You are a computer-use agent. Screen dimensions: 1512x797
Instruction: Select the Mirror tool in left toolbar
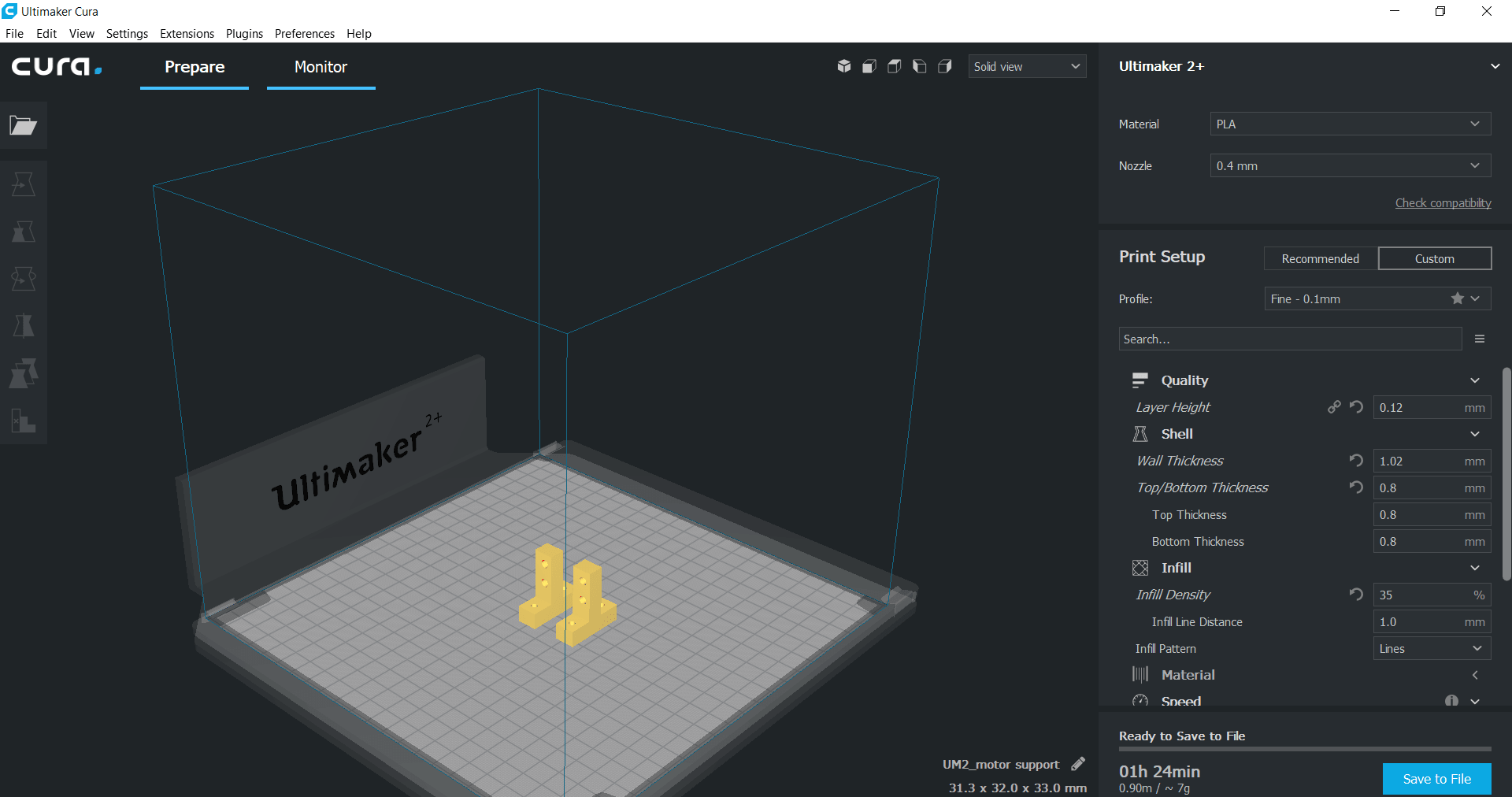pyautogui.click(x=23, y=326)
